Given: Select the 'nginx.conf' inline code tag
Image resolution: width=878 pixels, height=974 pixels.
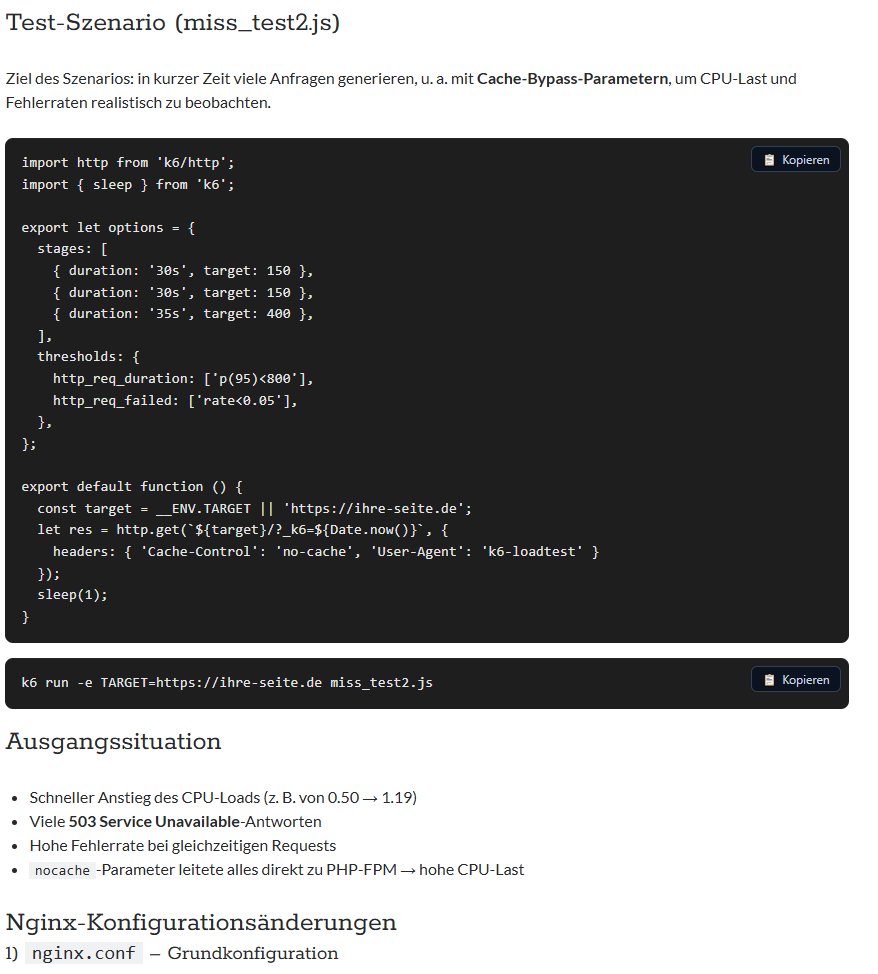Looking at the screenshot, I should click(84, 953).
